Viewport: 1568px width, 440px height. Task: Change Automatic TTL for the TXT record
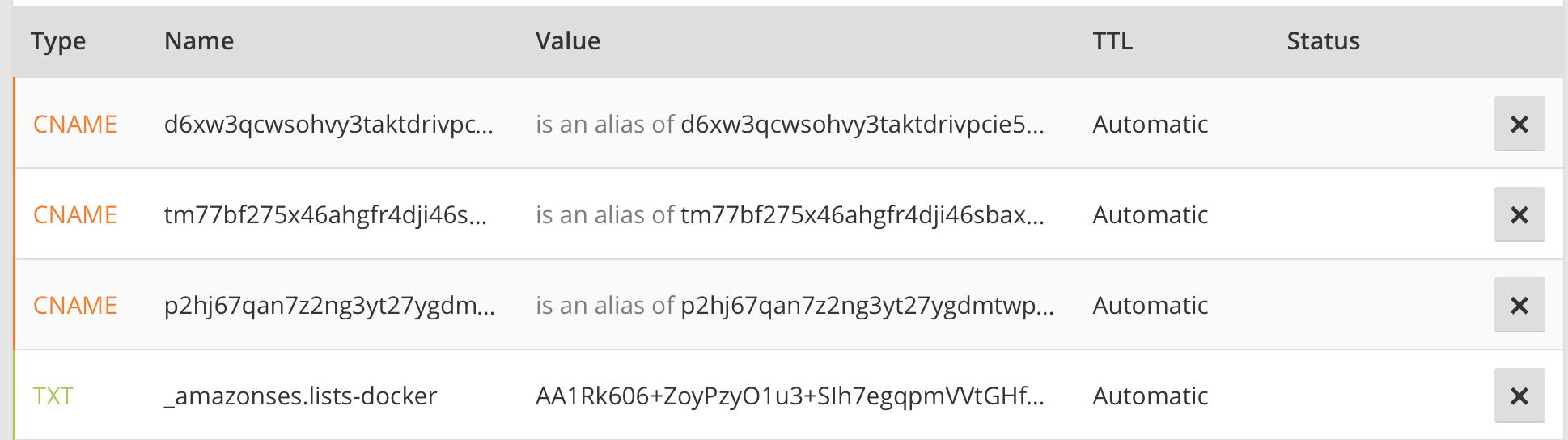click(1150, 396)
